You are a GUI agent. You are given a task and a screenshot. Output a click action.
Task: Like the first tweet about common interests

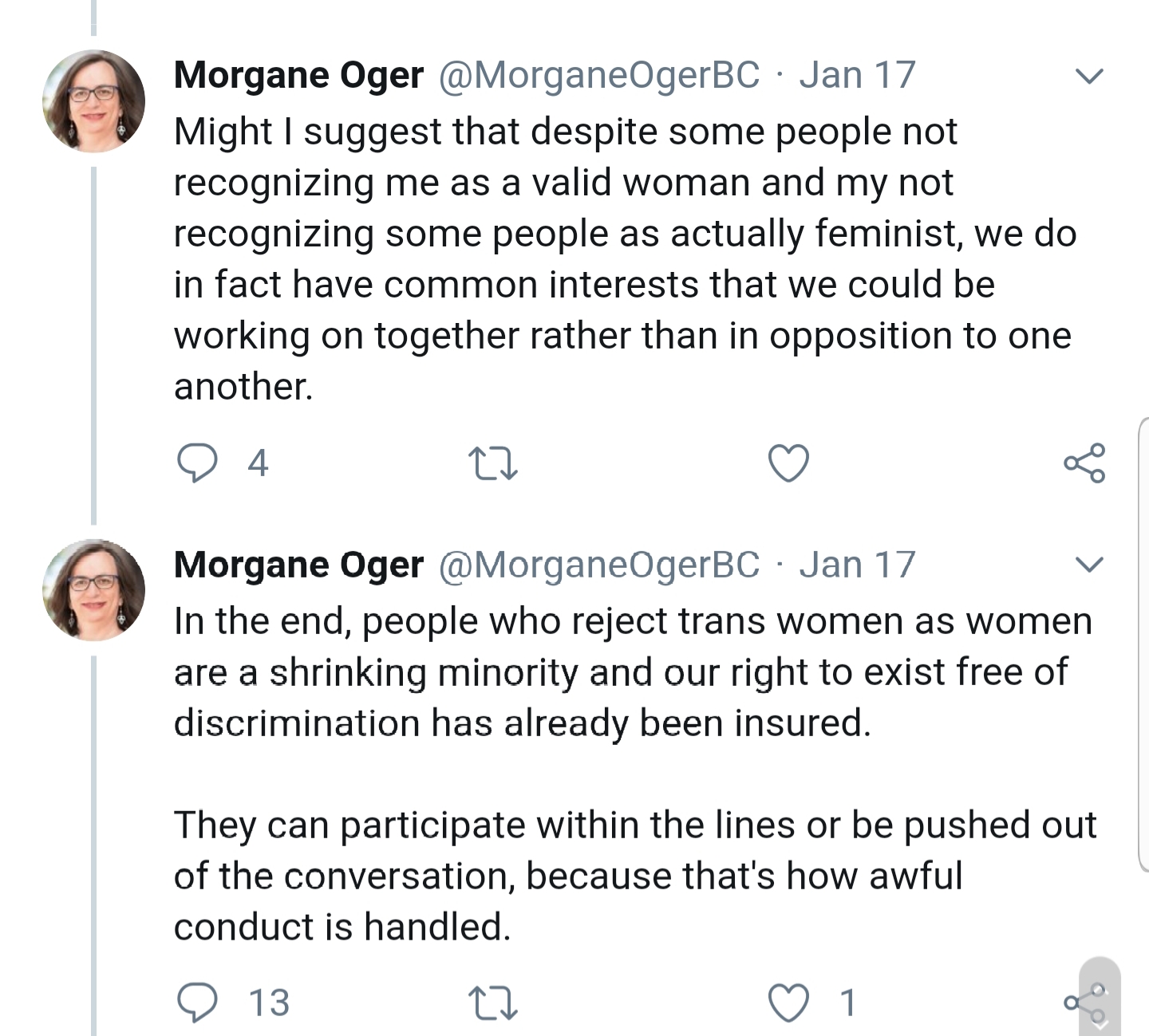788,463
